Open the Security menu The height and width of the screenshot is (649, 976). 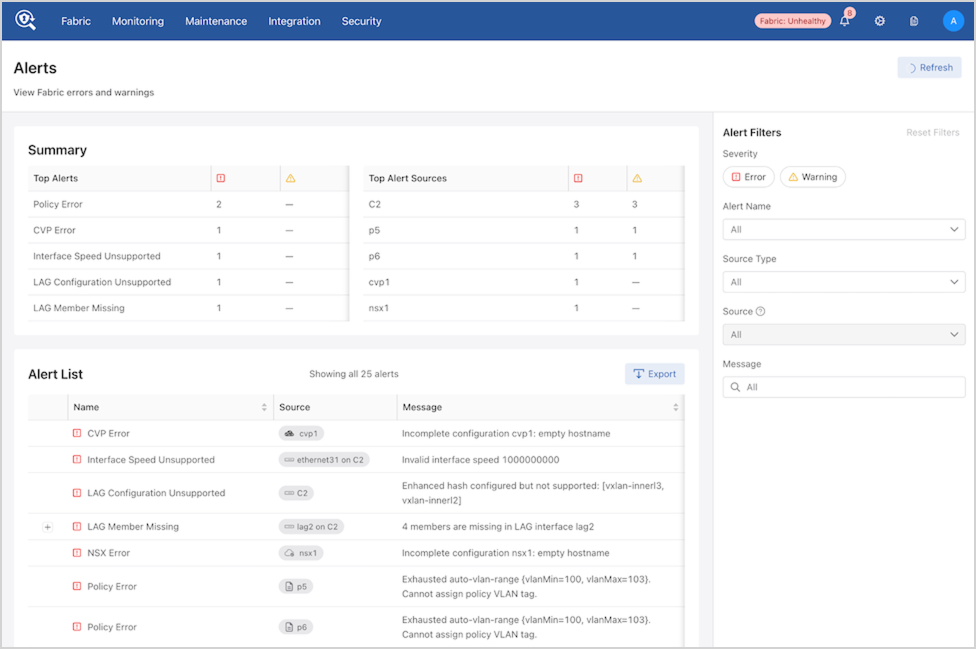pyautogui.click(x=361, y=21)
